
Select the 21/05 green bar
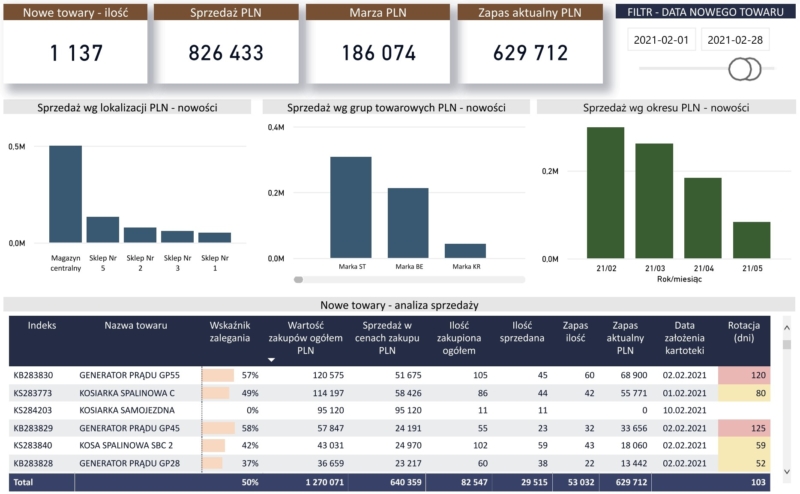751,240
